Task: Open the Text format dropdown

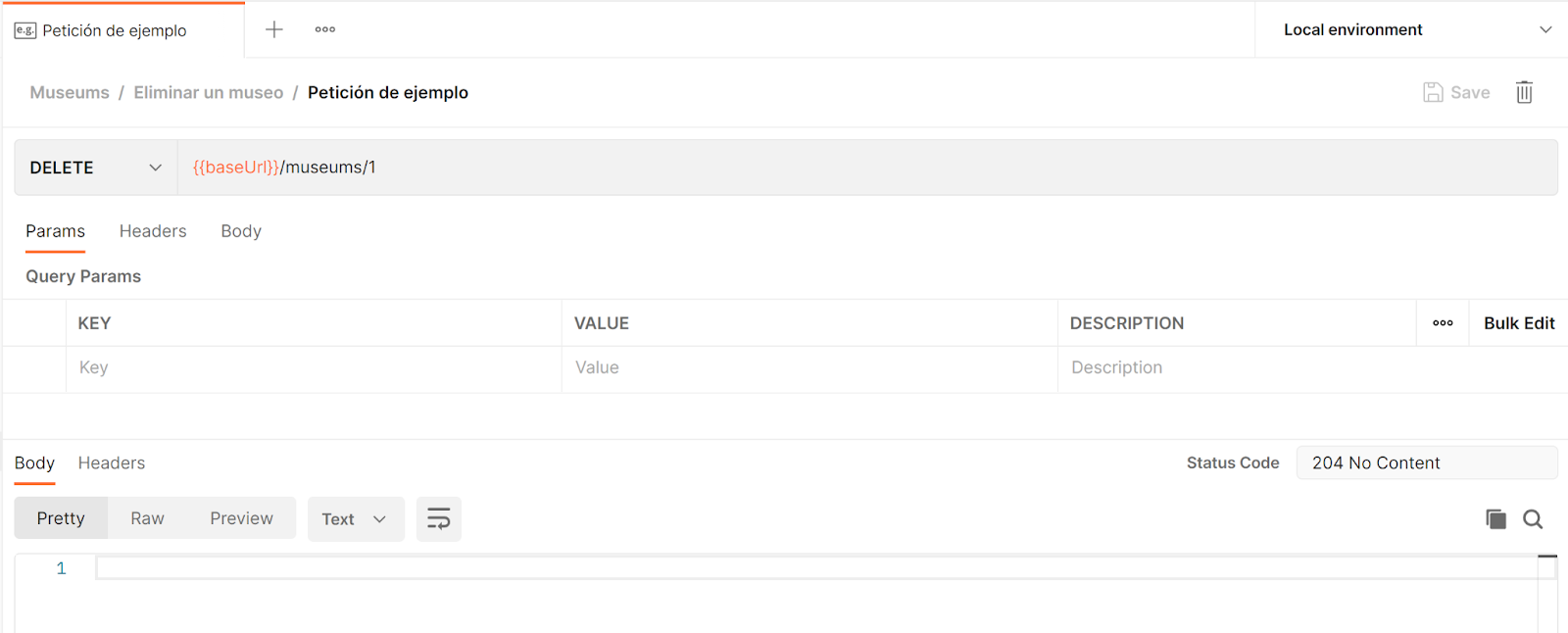Action: pos(354,518)
